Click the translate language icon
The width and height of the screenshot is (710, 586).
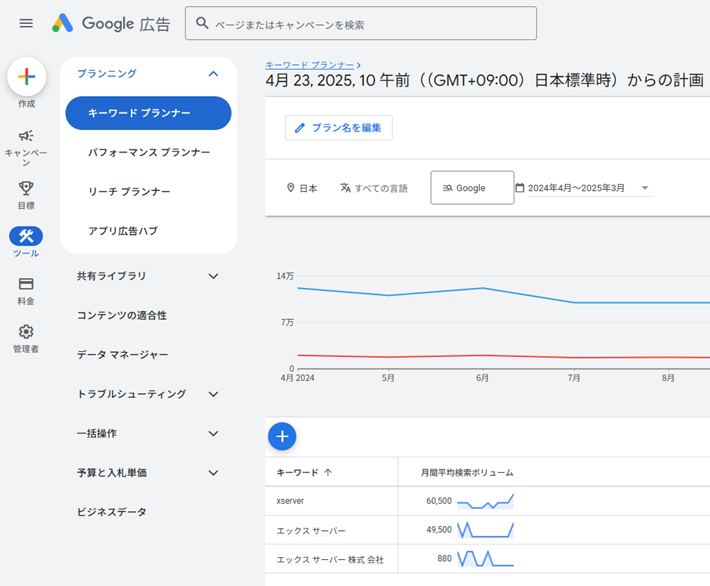(345, 187)
